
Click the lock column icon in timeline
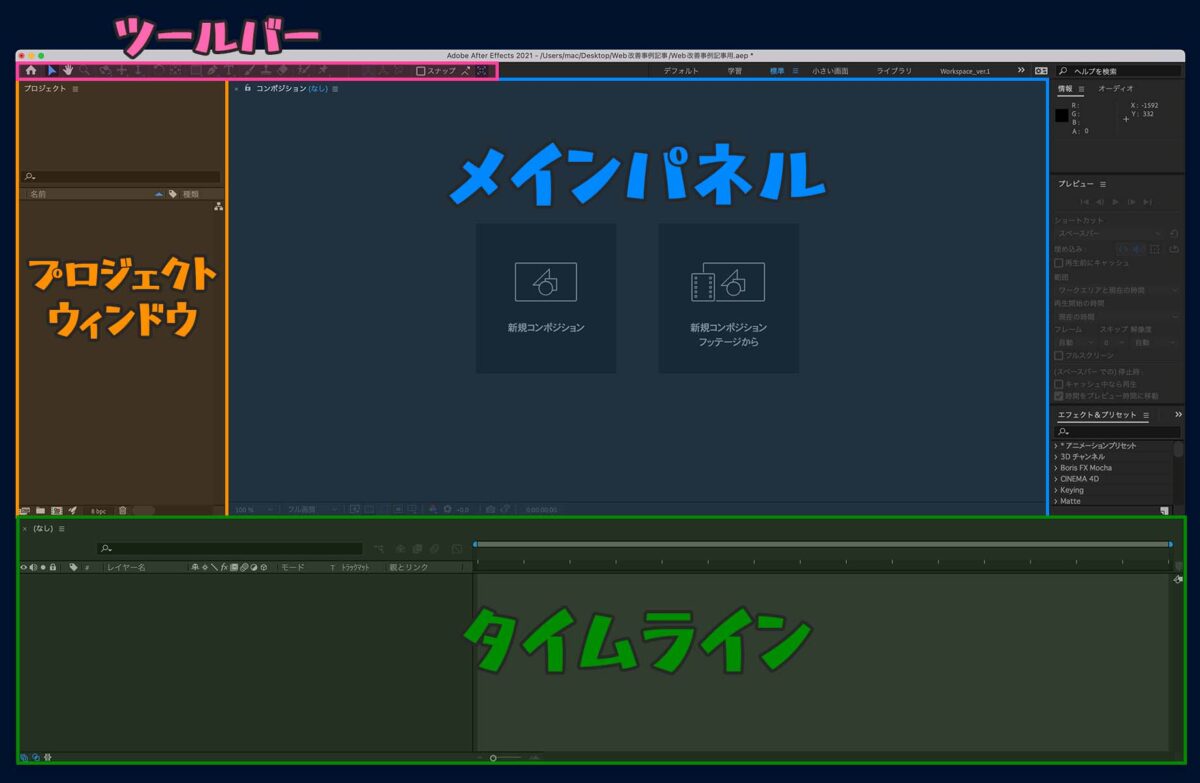tap(52, 567)
